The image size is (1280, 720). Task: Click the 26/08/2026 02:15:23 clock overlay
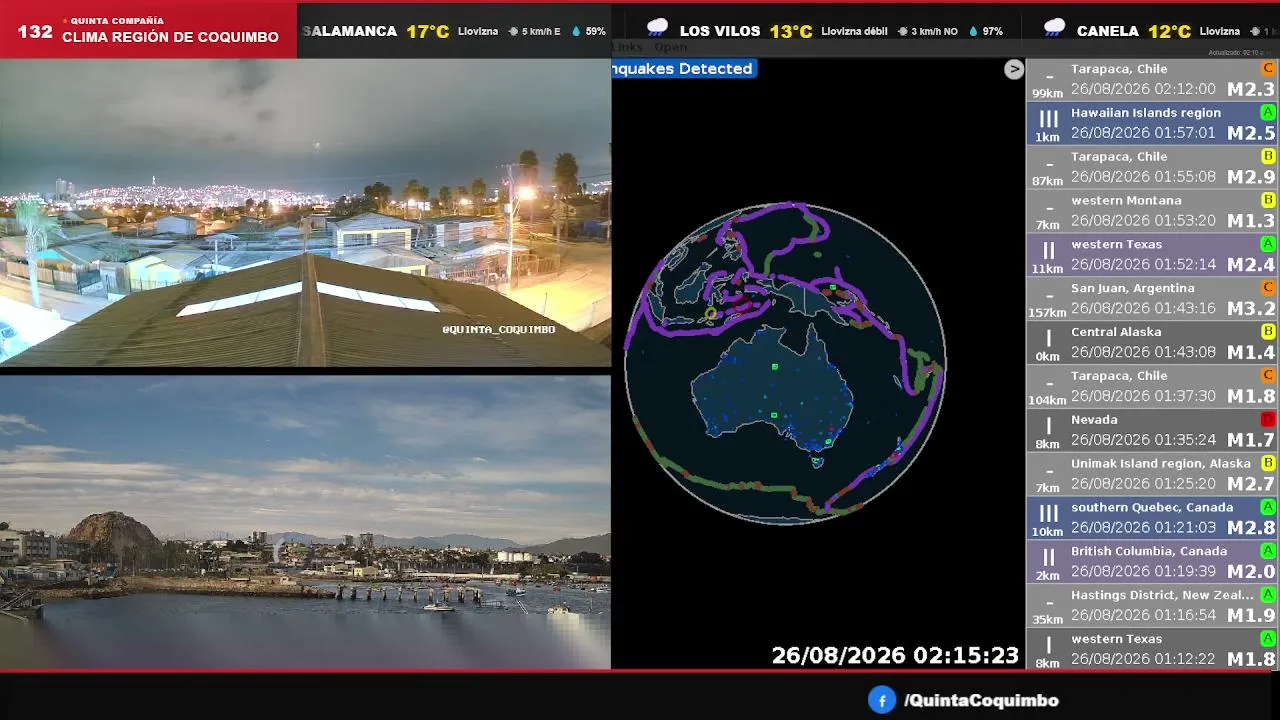895,655
